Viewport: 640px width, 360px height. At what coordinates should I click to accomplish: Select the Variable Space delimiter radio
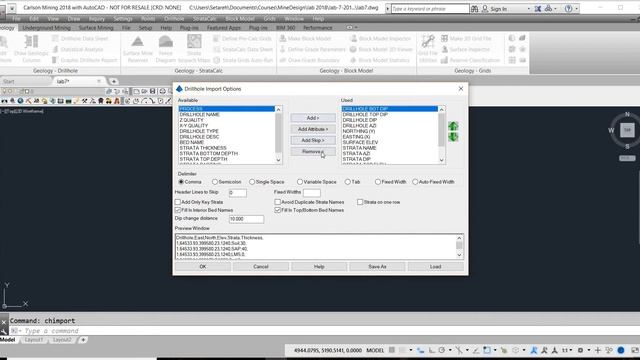(x=300, y=182)
